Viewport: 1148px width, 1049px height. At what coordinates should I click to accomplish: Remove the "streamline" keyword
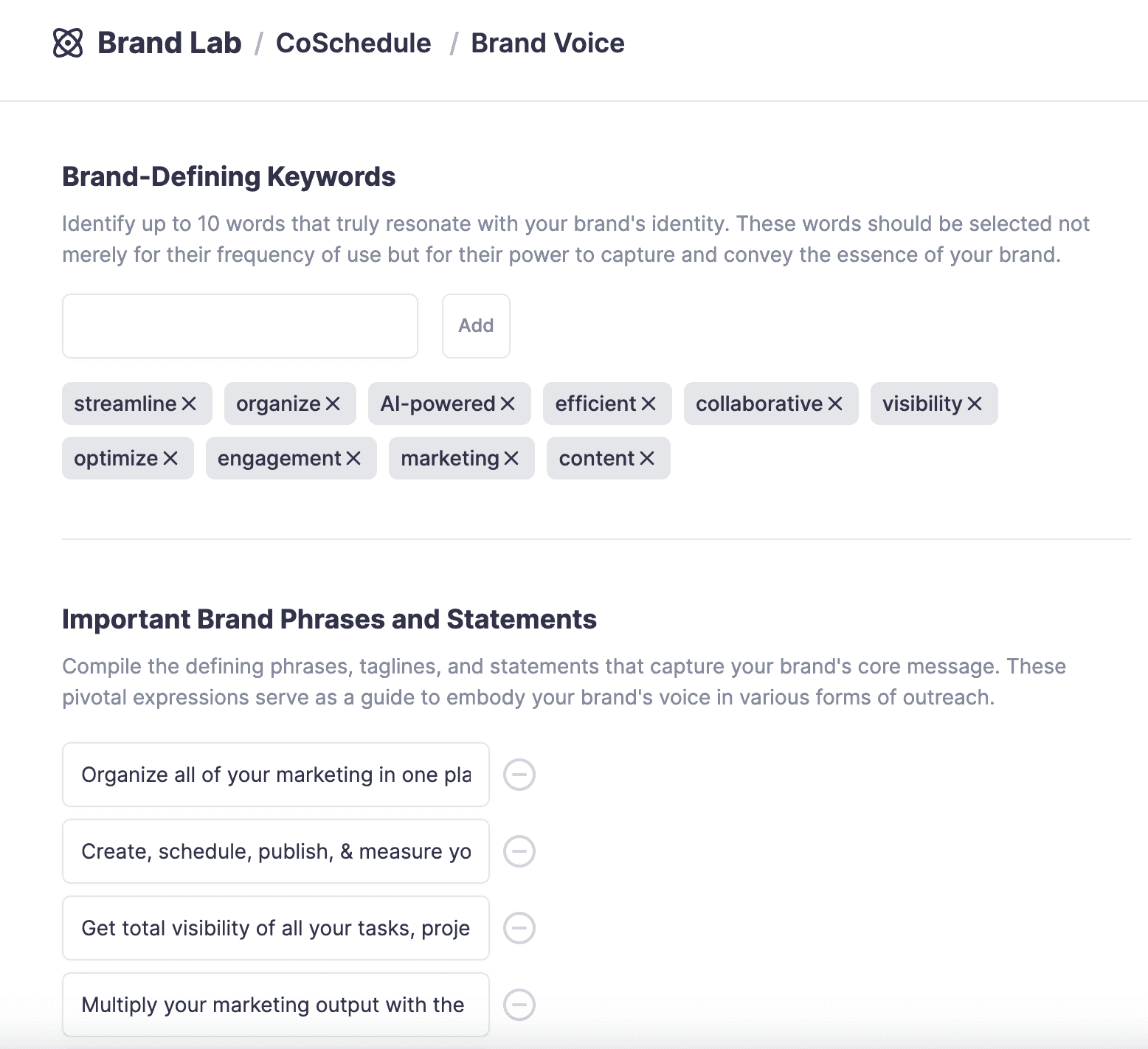click(190, 404)
